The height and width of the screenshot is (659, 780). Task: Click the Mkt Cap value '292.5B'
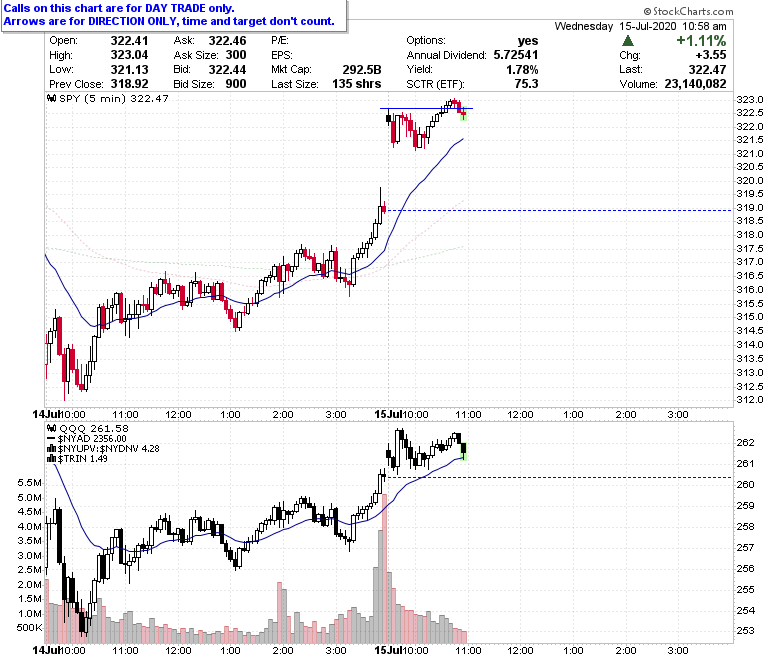[x=362, y=70]
